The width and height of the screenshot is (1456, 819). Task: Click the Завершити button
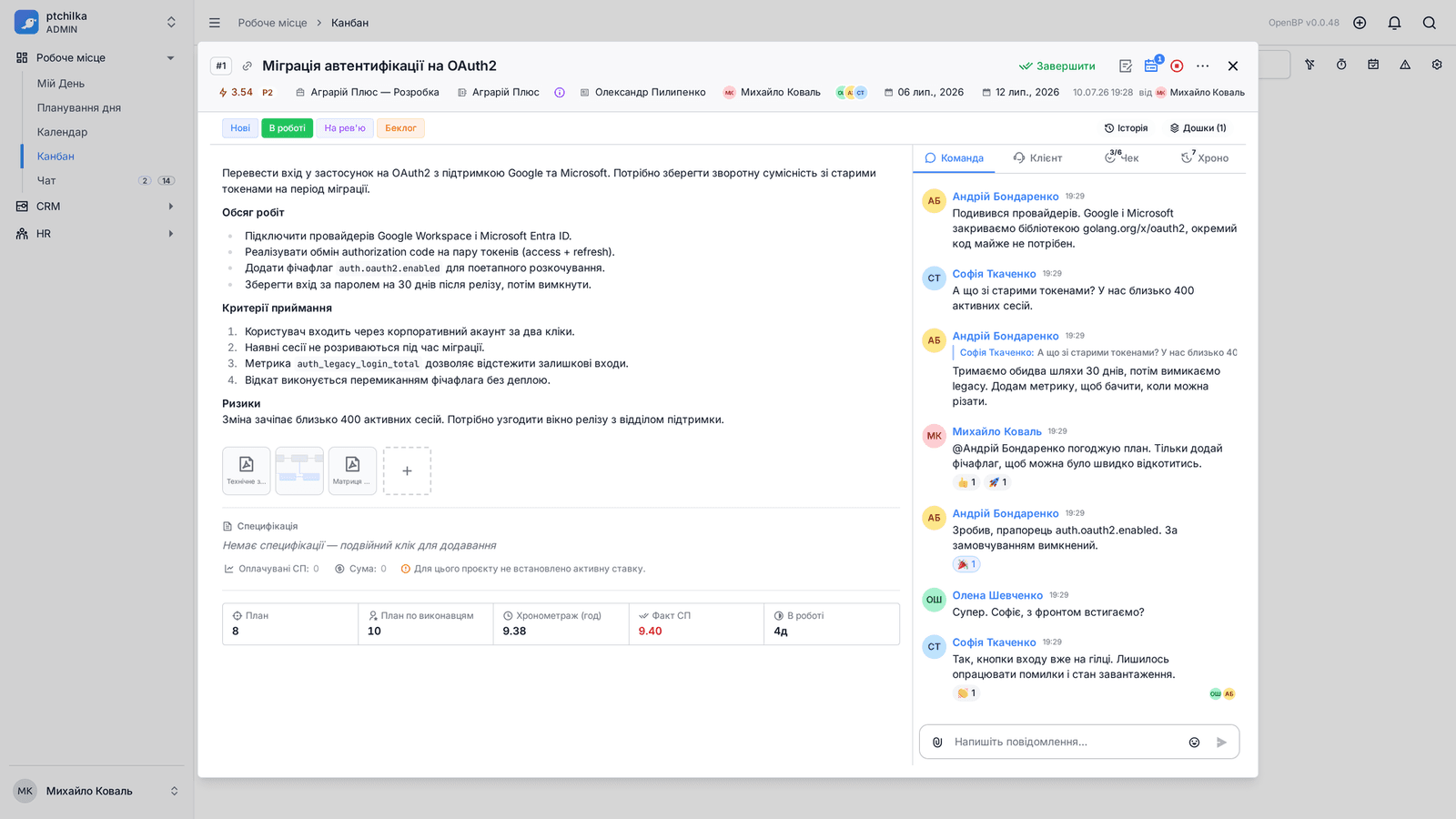pos(1057,66)
